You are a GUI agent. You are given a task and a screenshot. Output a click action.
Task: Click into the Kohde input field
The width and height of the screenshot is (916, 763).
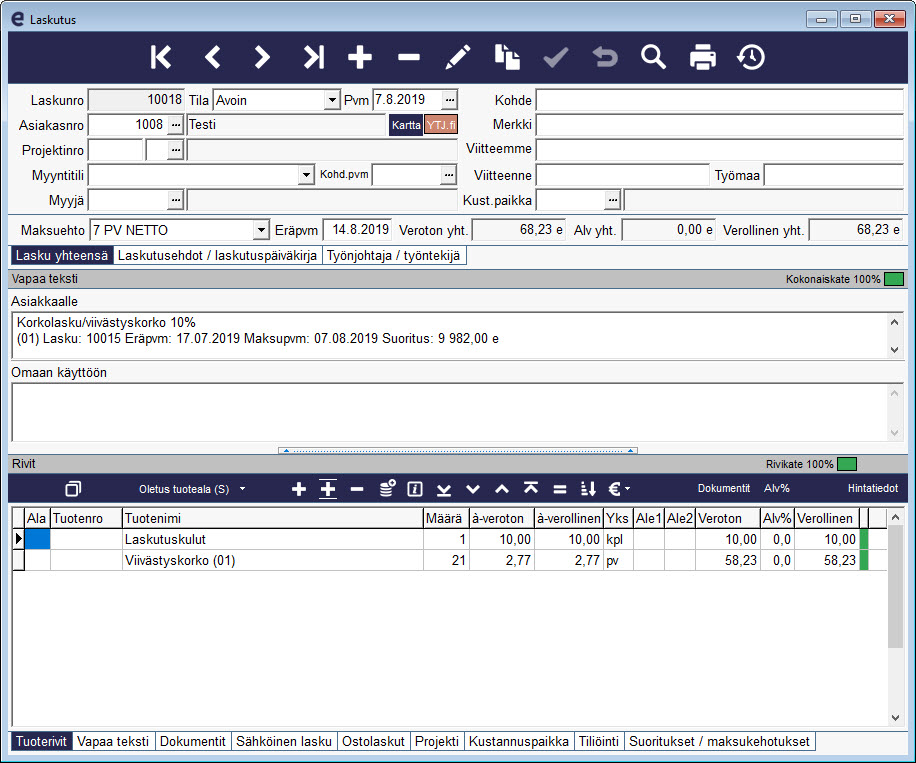tap(720, 100)
